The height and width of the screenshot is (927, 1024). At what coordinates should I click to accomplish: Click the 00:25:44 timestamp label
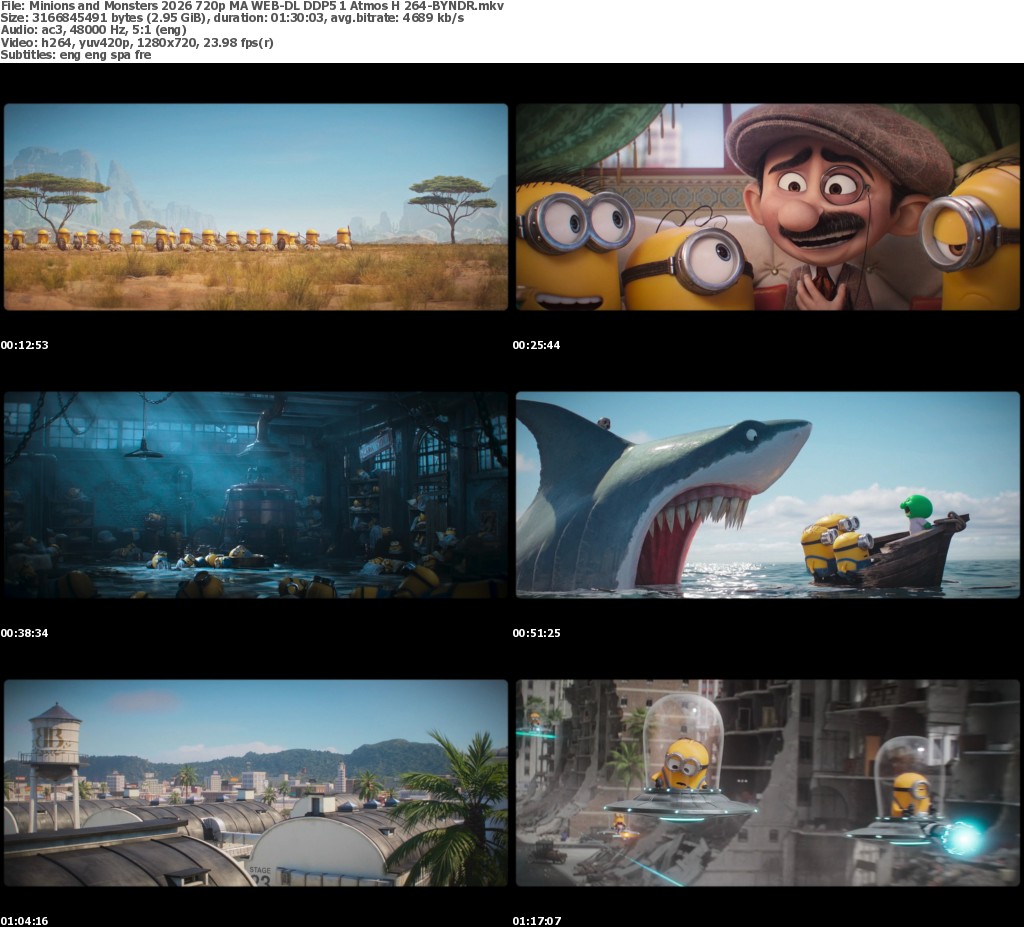pyautogui.click(x=536, y=345)
